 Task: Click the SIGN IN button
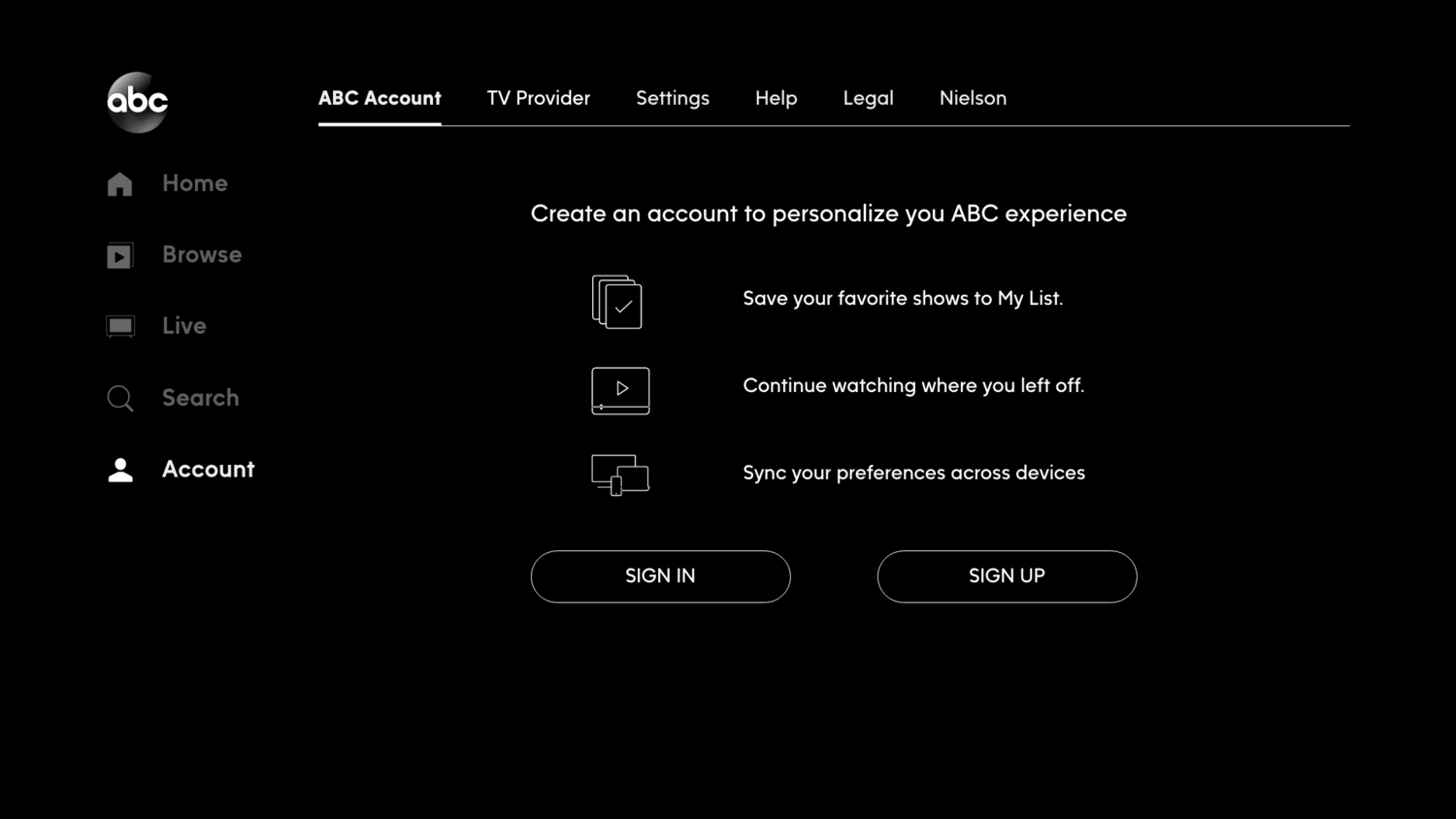(x=661, y=576)
